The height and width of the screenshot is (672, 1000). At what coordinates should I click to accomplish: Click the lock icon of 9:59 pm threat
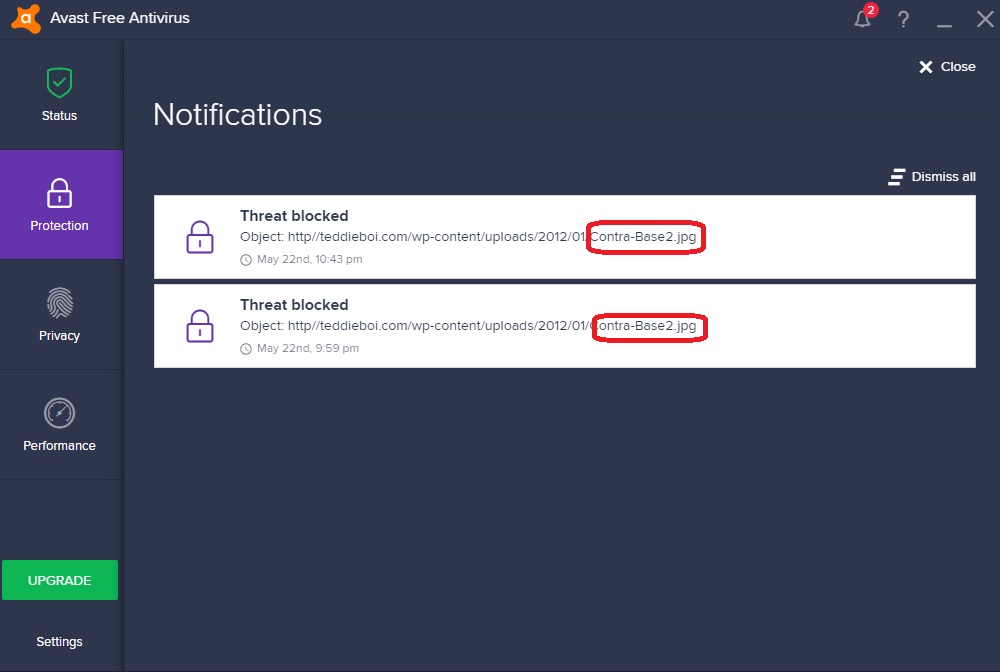200,326
